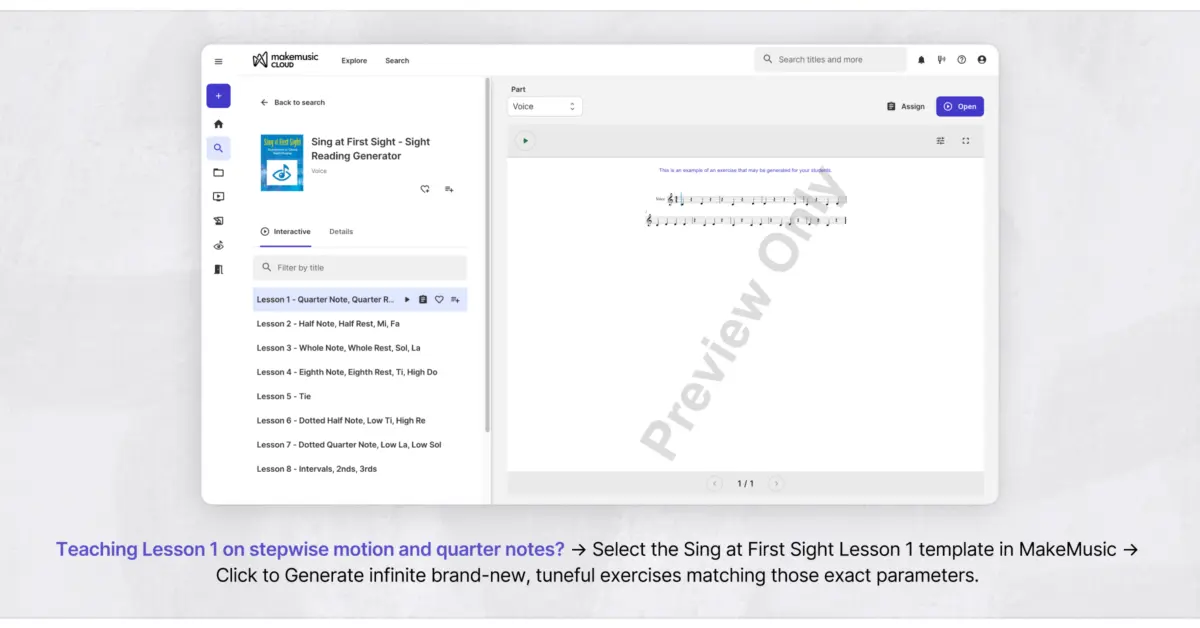
Task: Select the search icon in the sidebar
Action: click(x=218, y=148)
